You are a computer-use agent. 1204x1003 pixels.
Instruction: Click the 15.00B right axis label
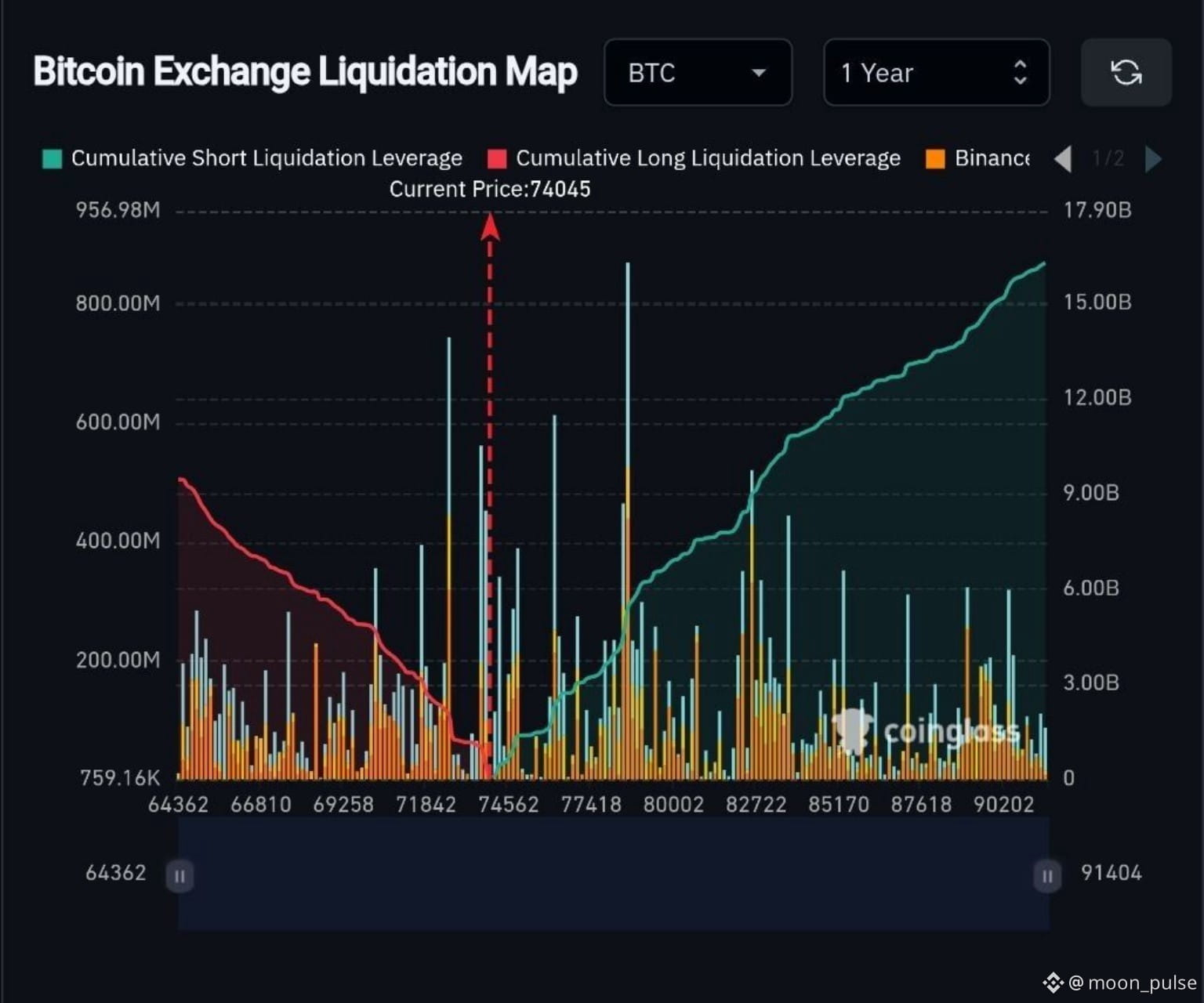[x=1097, y=302]
